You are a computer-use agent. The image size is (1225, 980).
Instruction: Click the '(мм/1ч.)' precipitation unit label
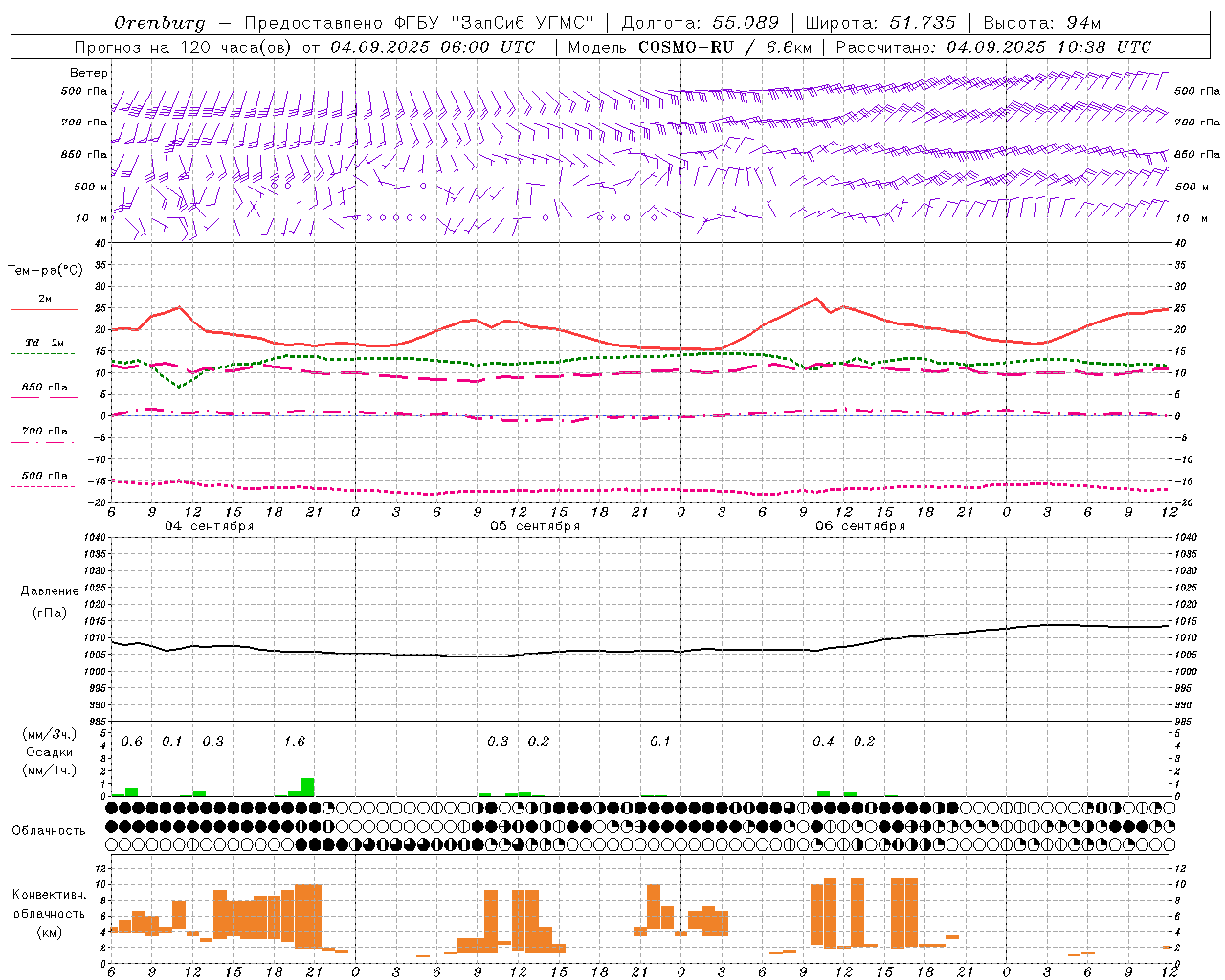click(49, 770)
